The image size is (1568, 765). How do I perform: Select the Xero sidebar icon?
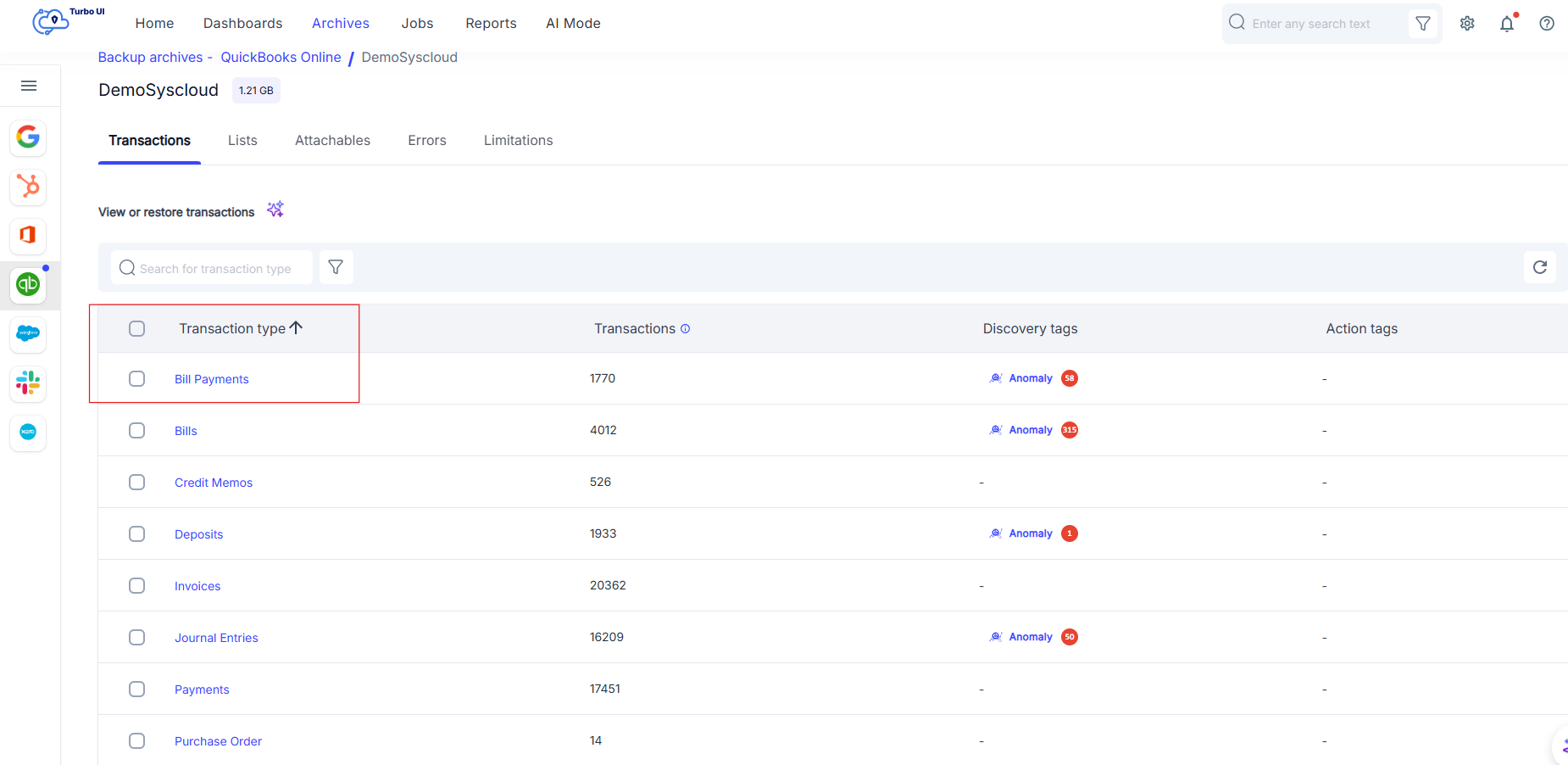tap(28, 432)
